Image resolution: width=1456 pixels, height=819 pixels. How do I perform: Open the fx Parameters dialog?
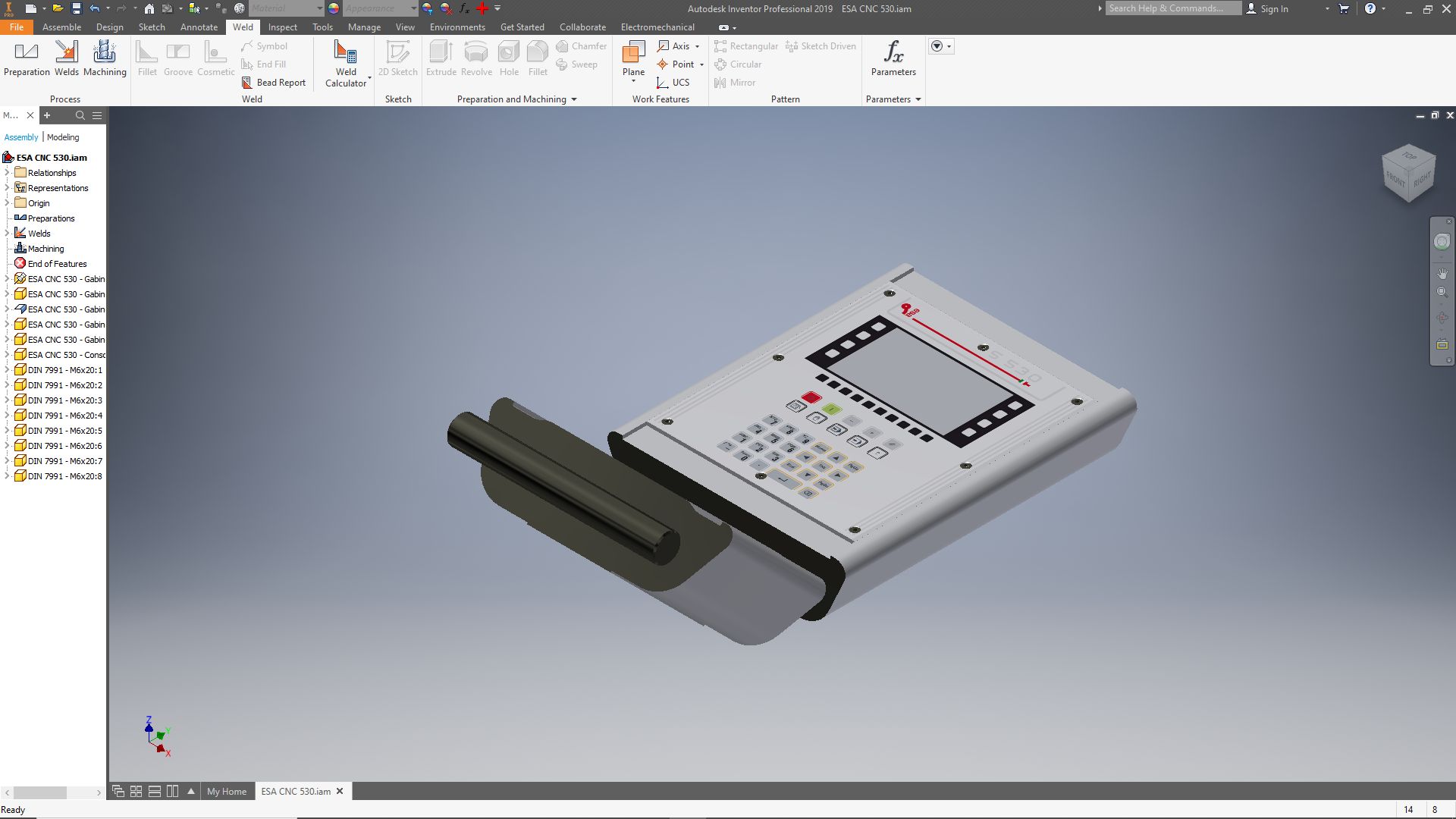tap(893, 58)
